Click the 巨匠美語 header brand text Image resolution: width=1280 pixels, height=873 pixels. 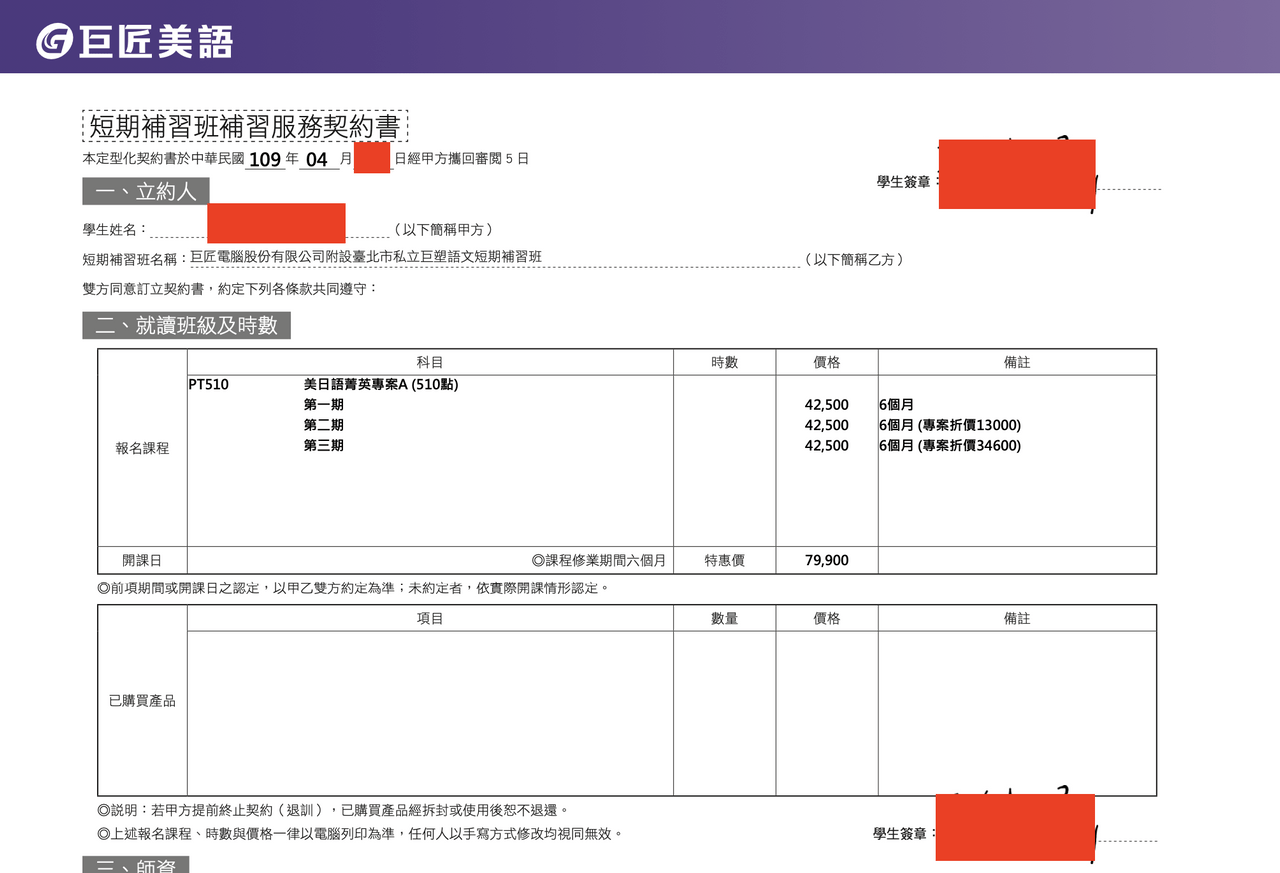click(x=156, y=42)
